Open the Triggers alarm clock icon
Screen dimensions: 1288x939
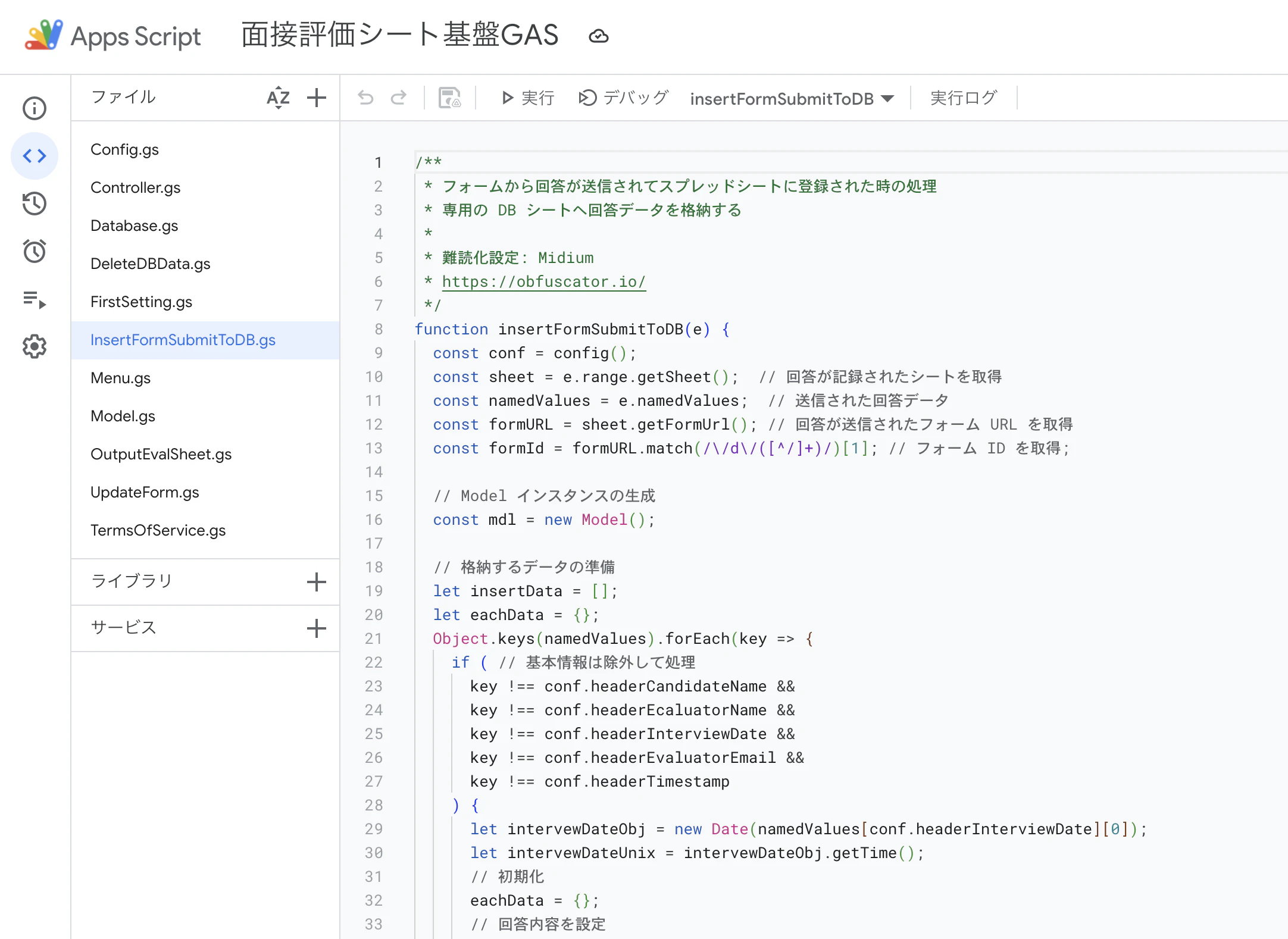pos(35,251)
